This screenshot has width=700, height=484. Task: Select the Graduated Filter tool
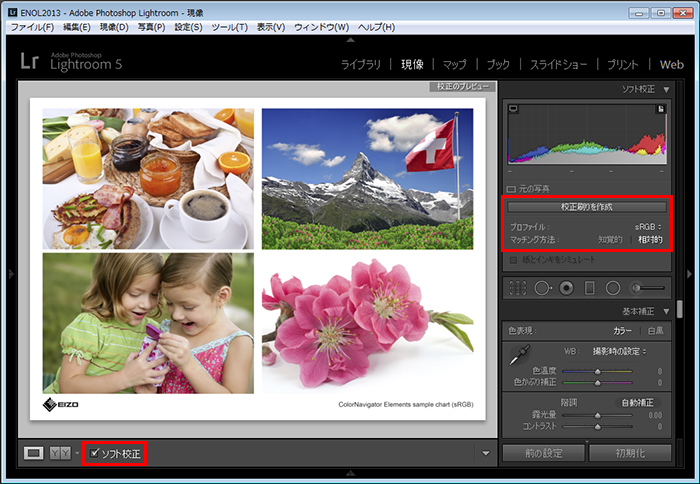coord(590,288)
